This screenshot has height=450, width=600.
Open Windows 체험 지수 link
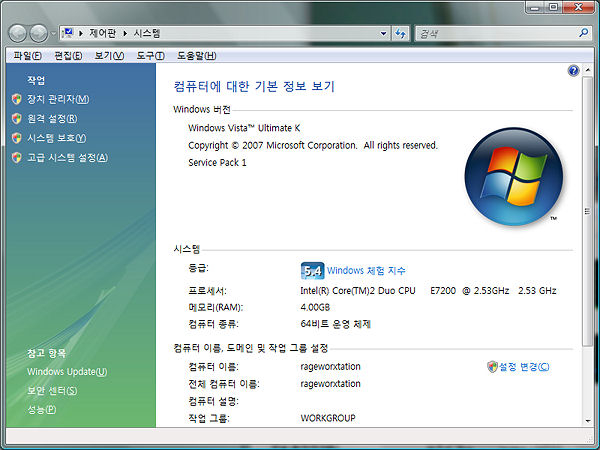[366, 271]
